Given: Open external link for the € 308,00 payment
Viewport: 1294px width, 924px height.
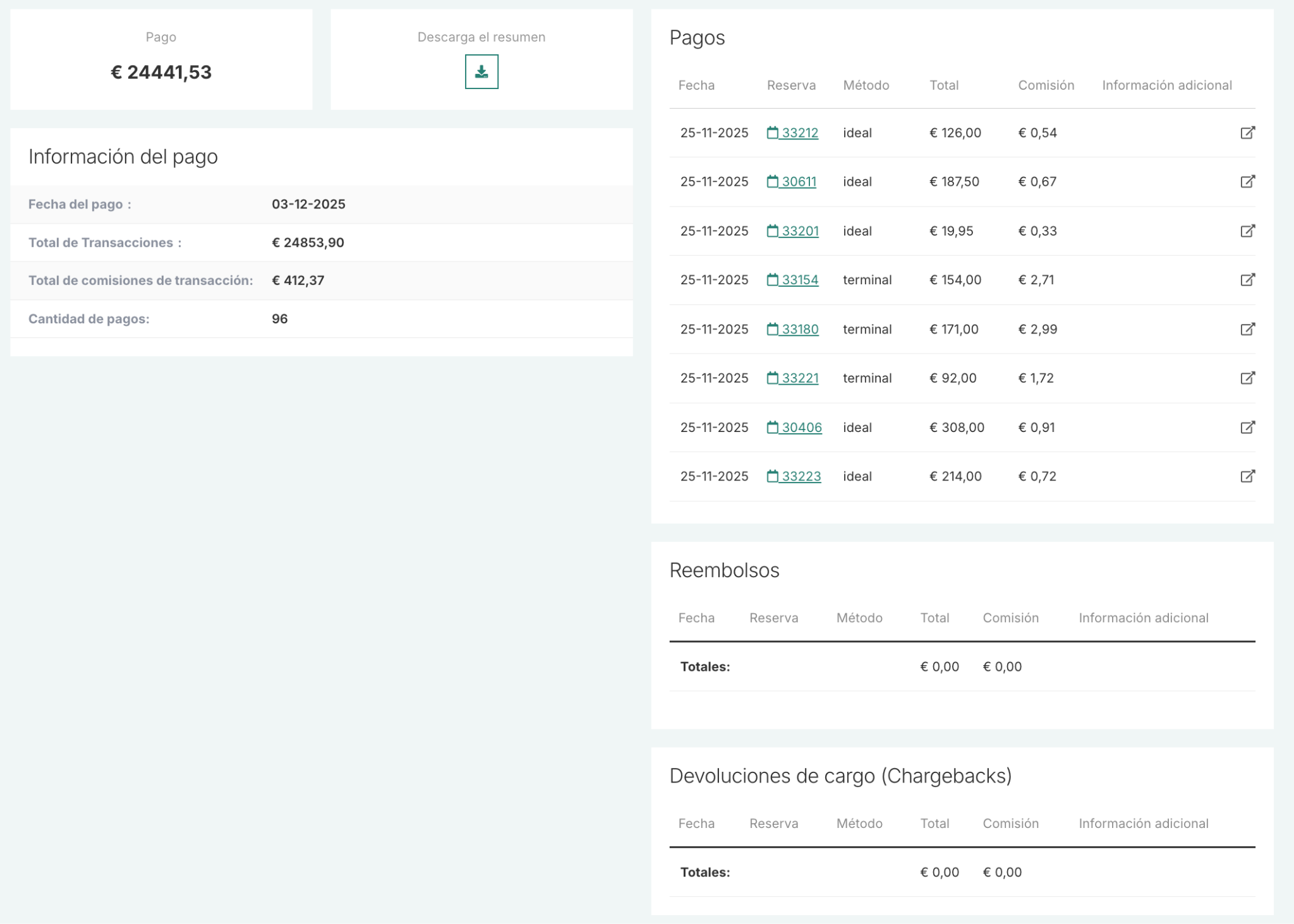Looking at the screenshot, I should tap(1247, 428).
